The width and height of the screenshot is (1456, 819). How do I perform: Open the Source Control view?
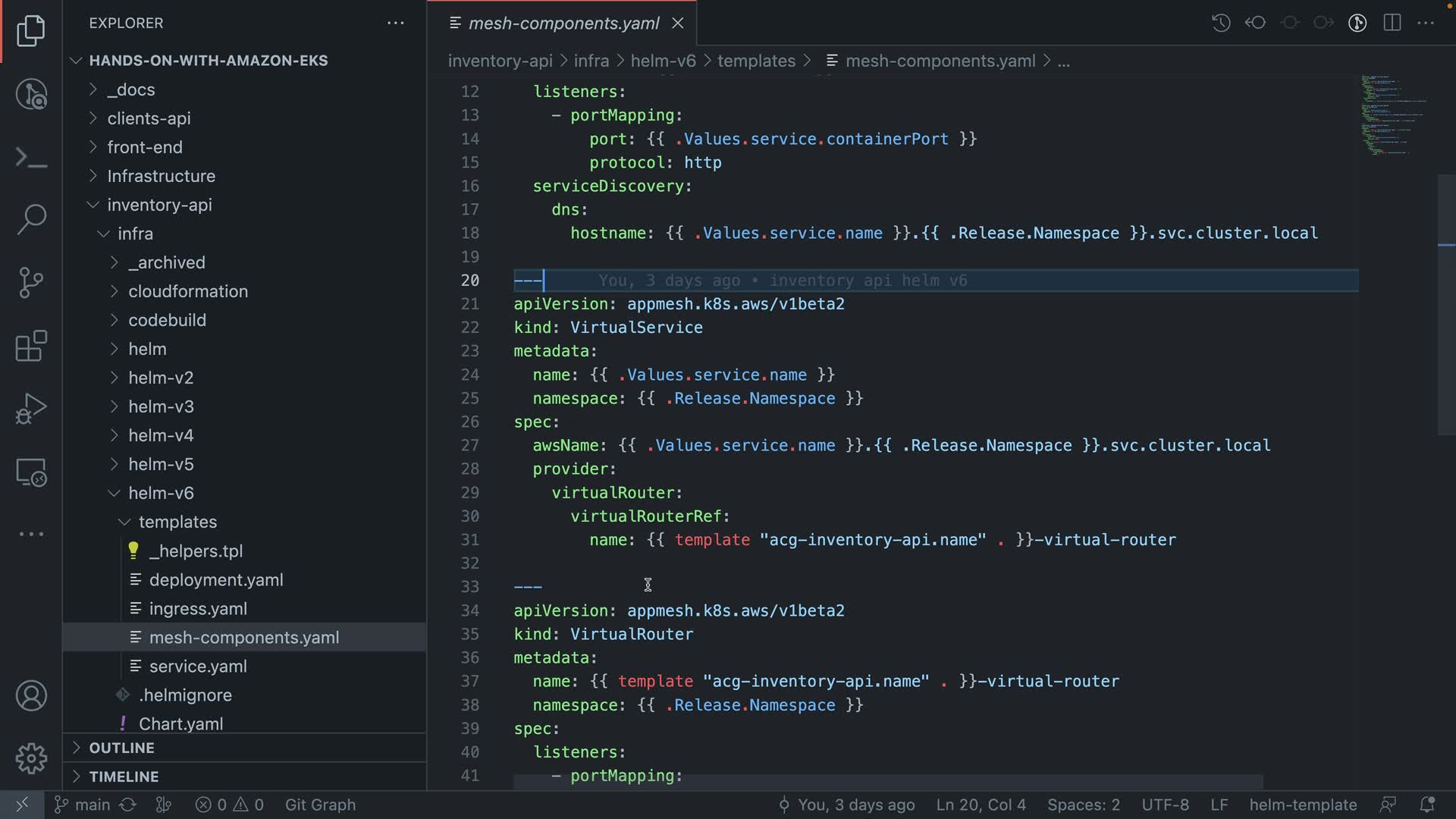click(x=31, y=283)
